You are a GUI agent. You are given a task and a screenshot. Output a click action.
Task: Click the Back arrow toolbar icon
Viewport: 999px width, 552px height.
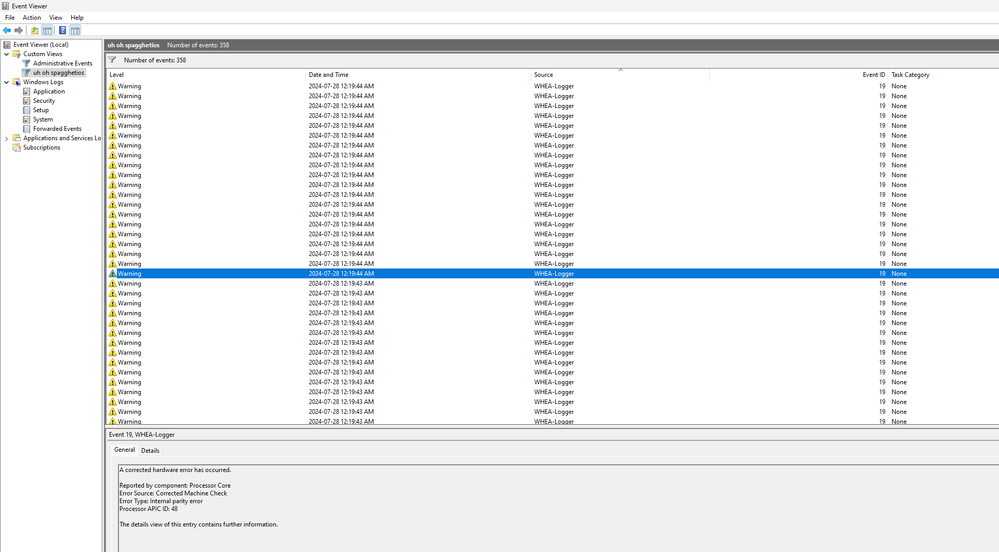coord(7,31)
